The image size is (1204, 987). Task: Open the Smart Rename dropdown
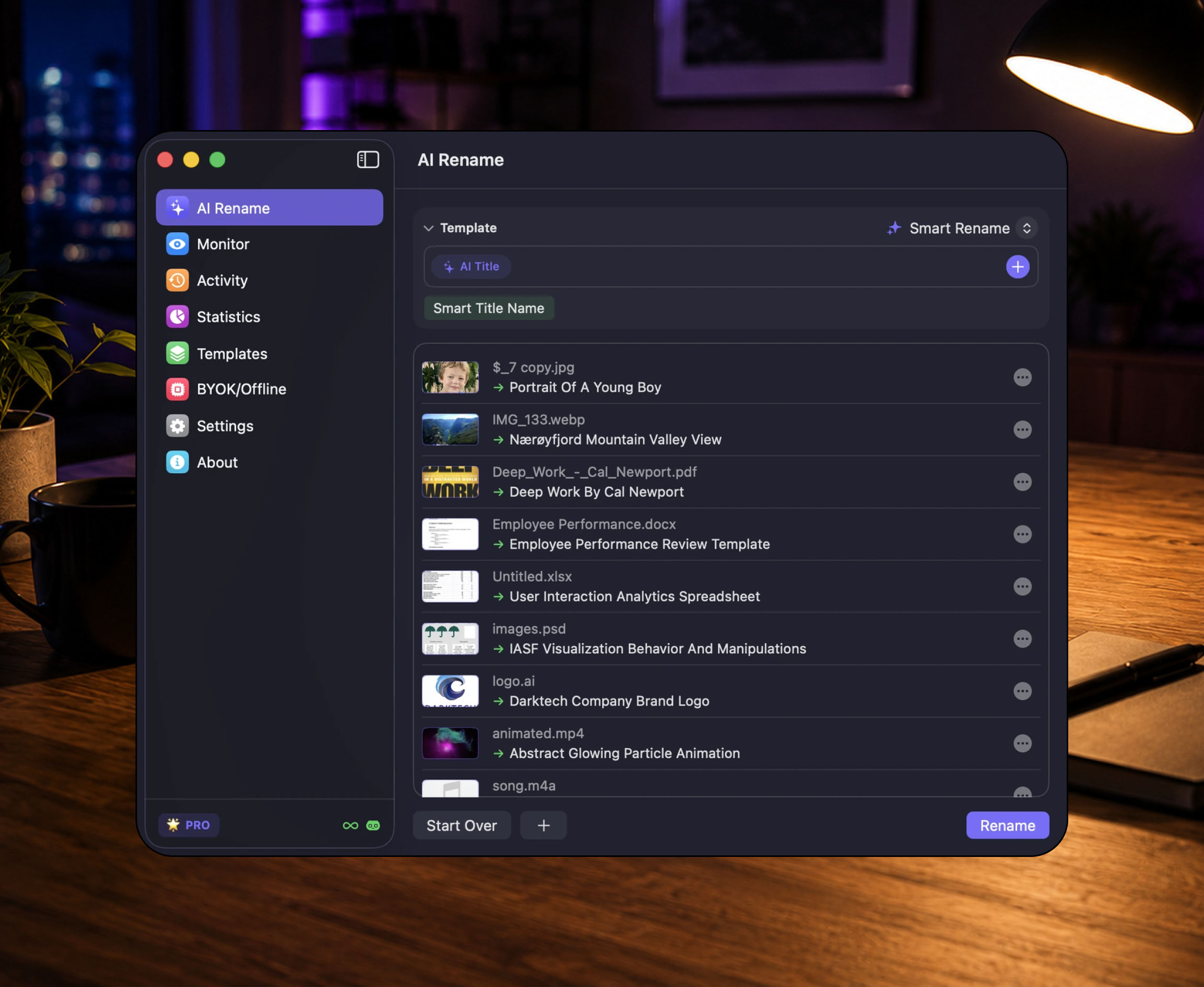[962, 228]
